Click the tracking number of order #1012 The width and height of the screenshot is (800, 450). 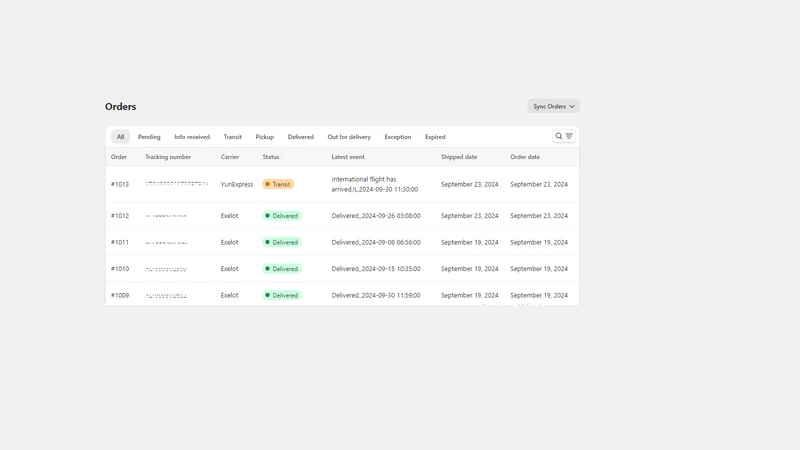pyautogui.click(x=166, y=216)
